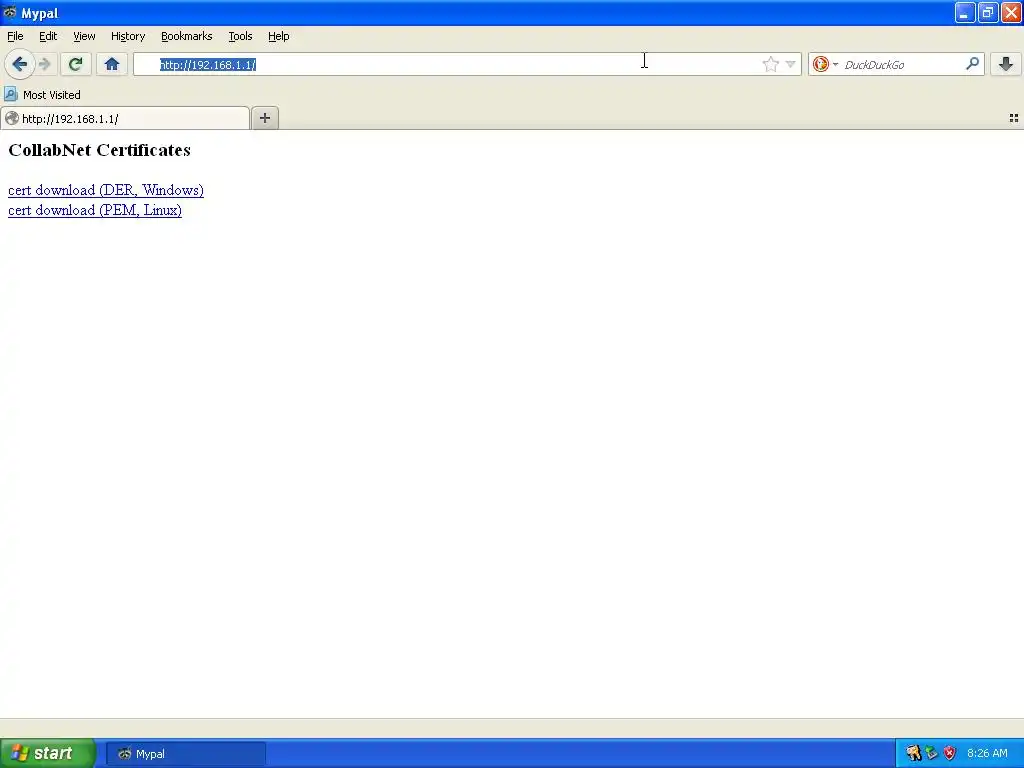Image resolution: width=1024 pixels, height=768 pixels.
Task: Open the Edit menu
Action: pos(48,36)
